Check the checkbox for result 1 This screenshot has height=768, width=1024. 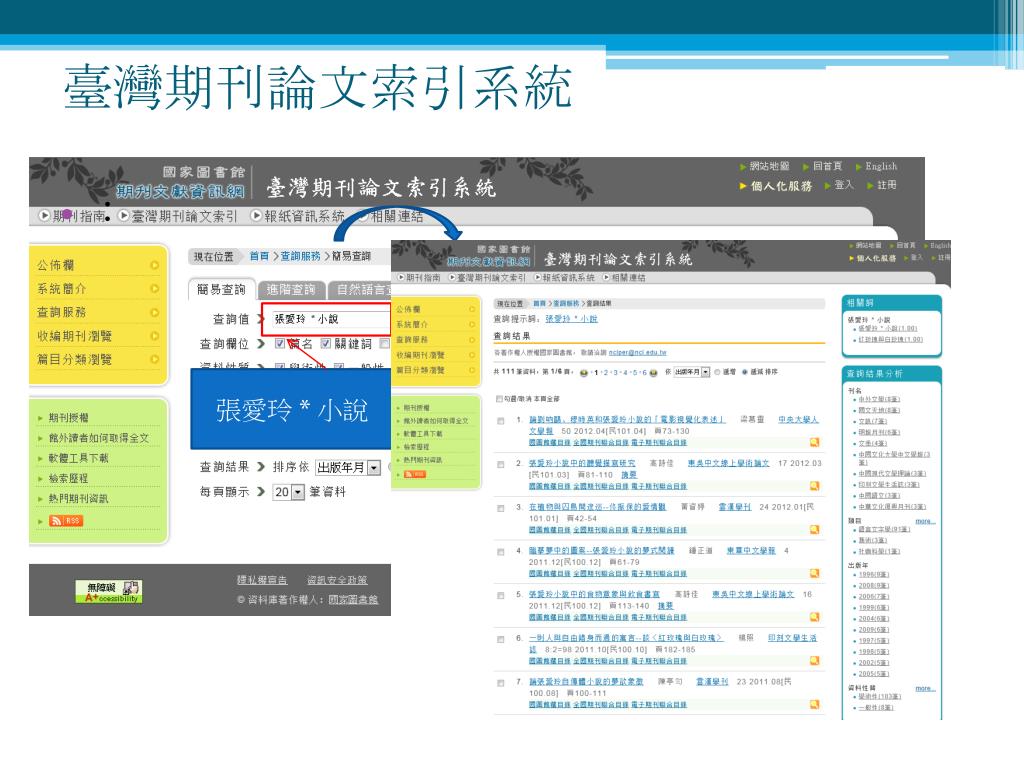coord(500,421)
